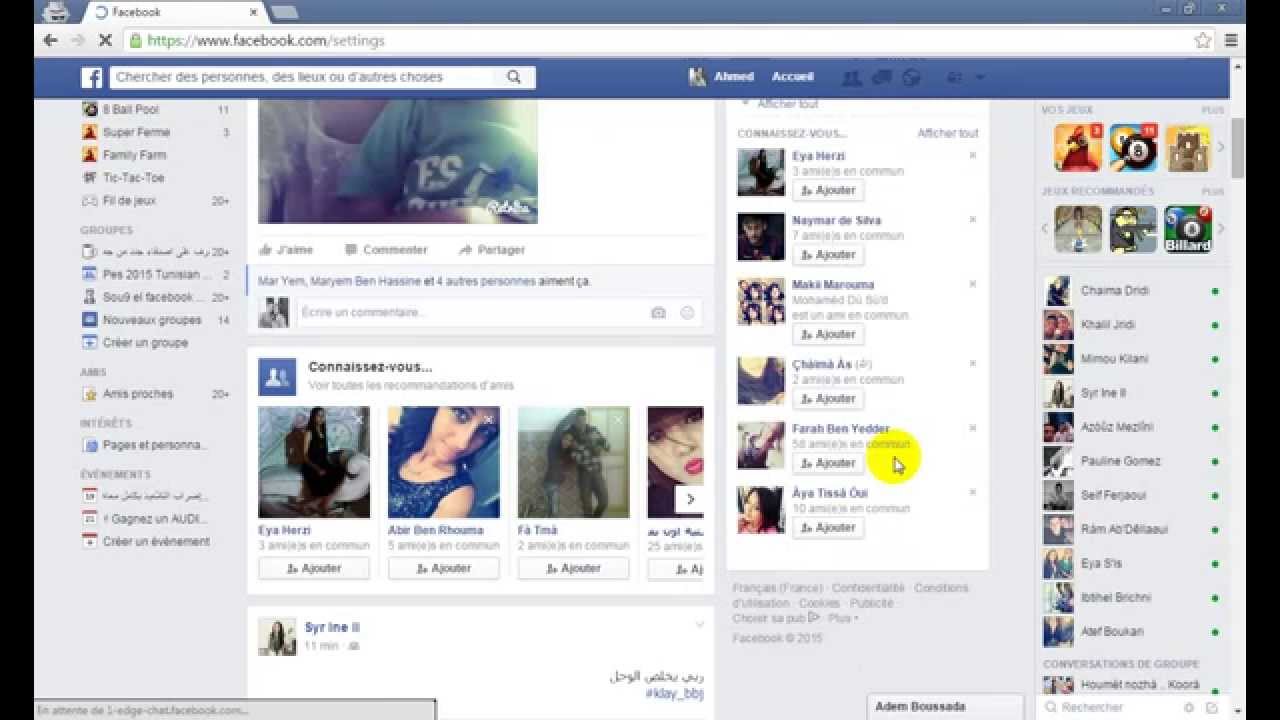
Task: Click the PLUS link beside Vos Jeux
Action: click(x=1213, y=110)
